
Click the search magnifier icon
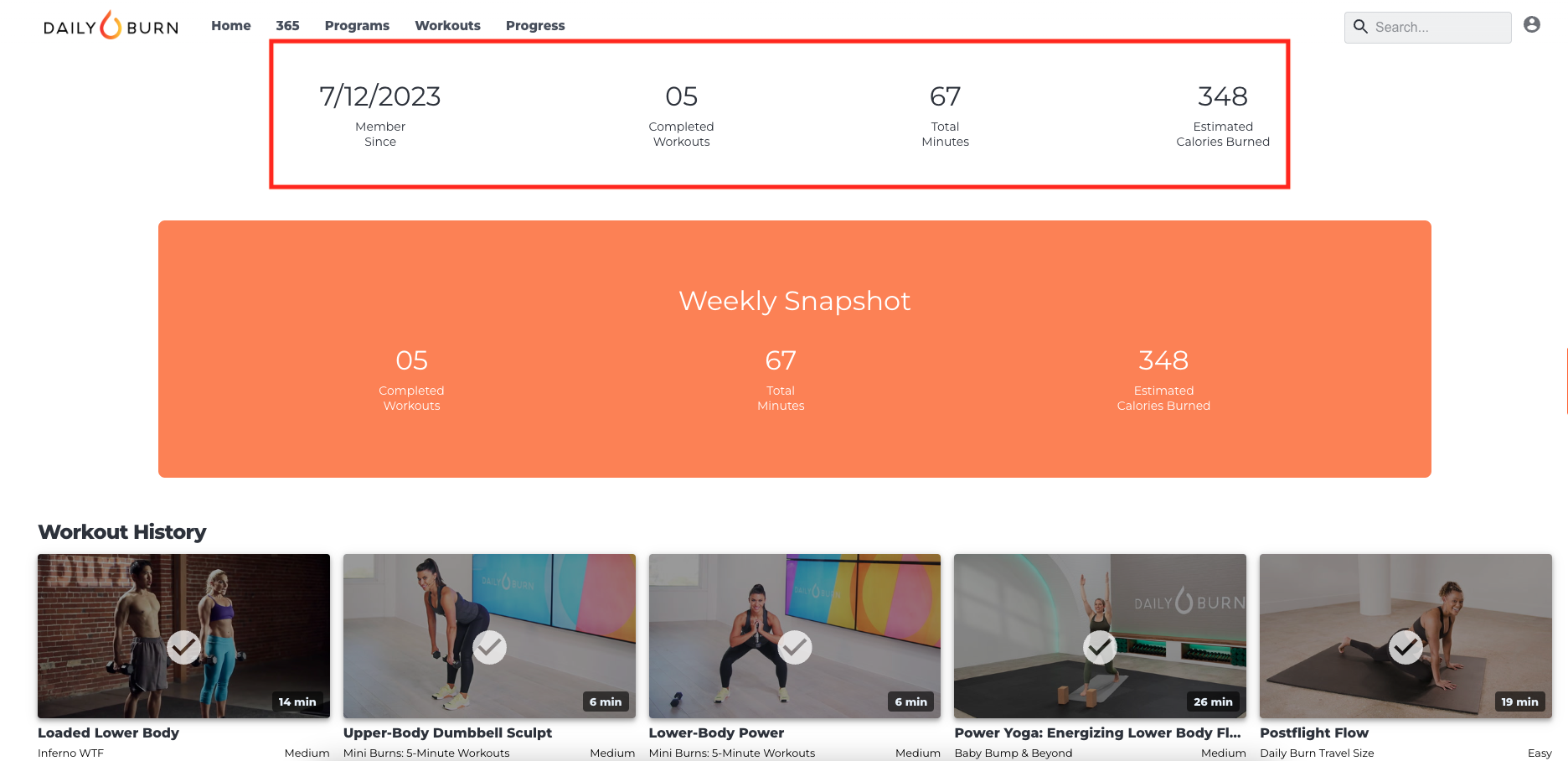(x=1361, y=27)
